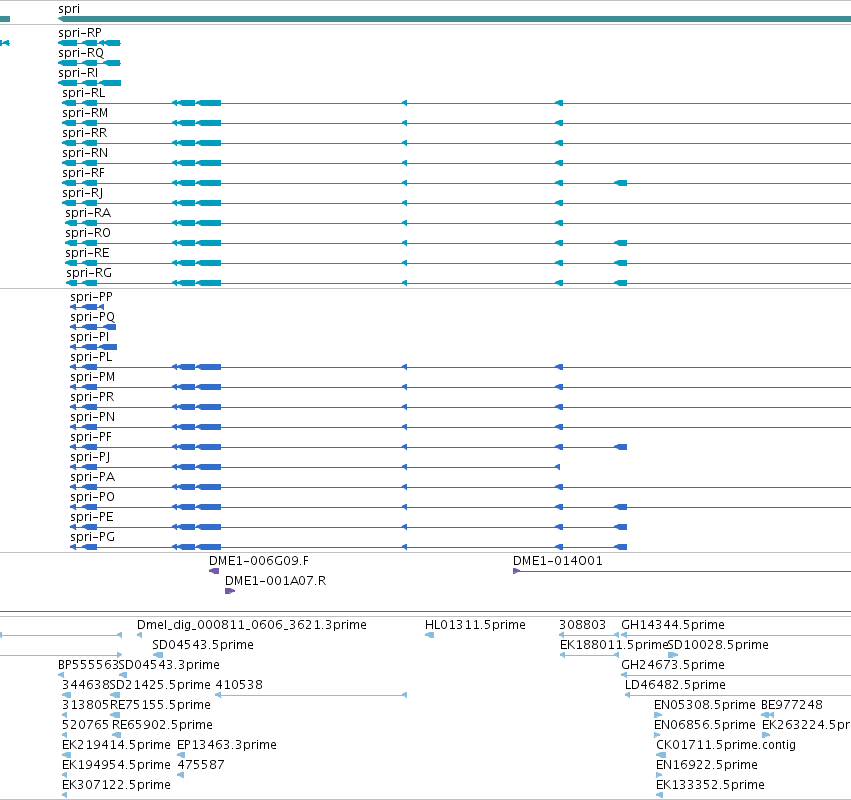Select the spri-PF protein label

[91, 437]
